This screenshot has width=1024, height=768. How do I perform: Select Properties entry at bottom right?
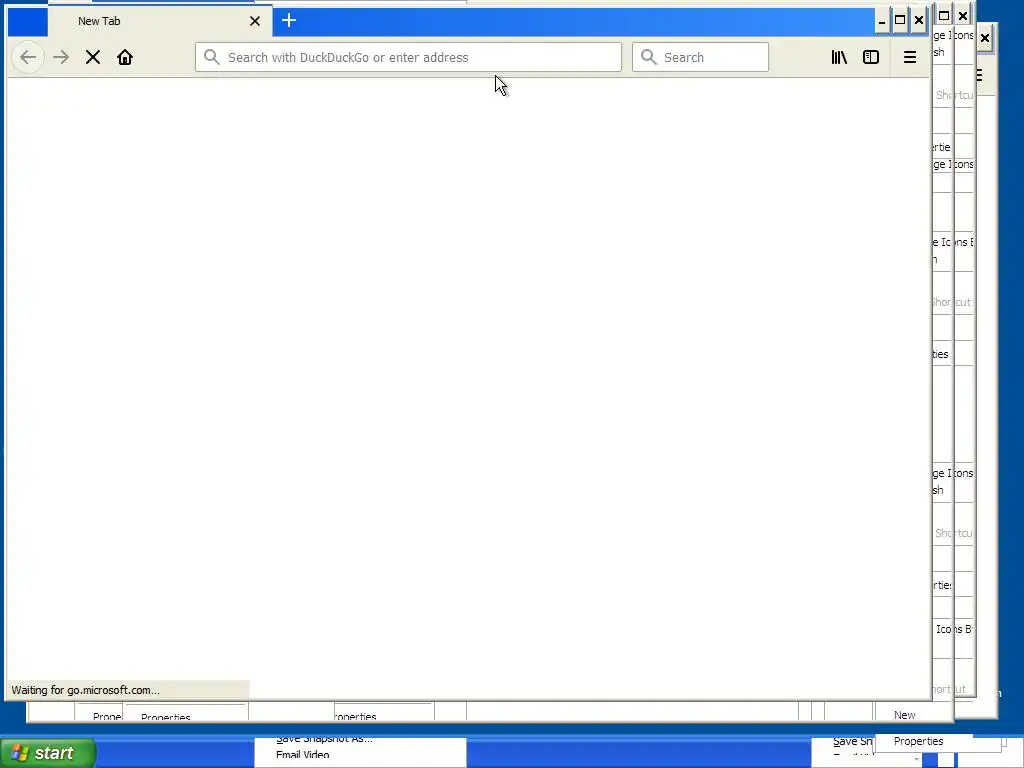pos(918,741)
